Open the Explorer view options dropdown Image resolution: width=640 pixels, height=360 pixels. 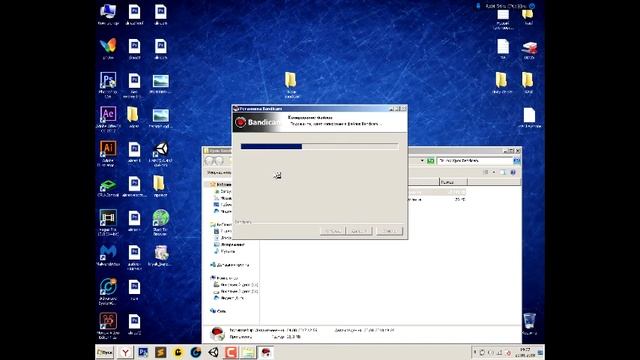coord(494,173)
